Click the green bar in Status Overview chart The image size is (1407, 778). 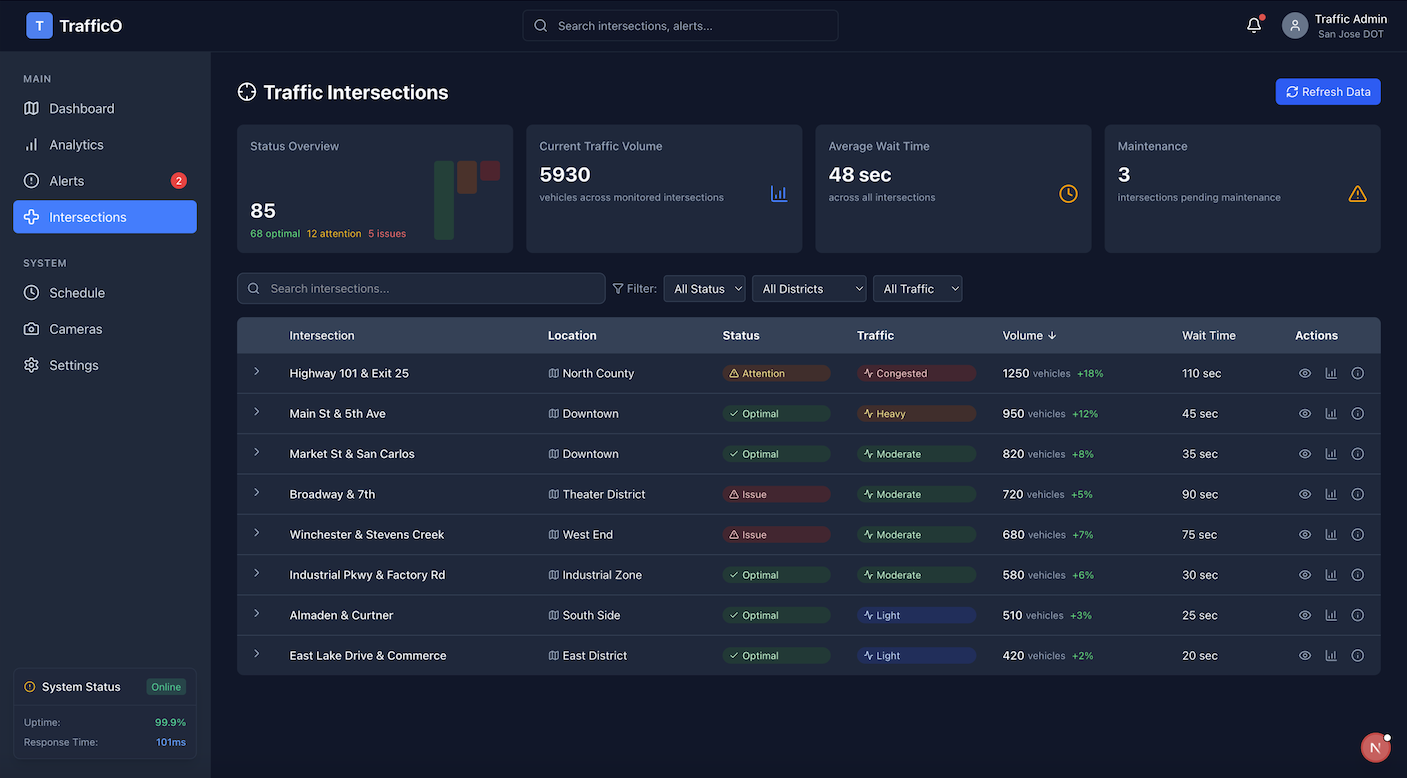444,200
